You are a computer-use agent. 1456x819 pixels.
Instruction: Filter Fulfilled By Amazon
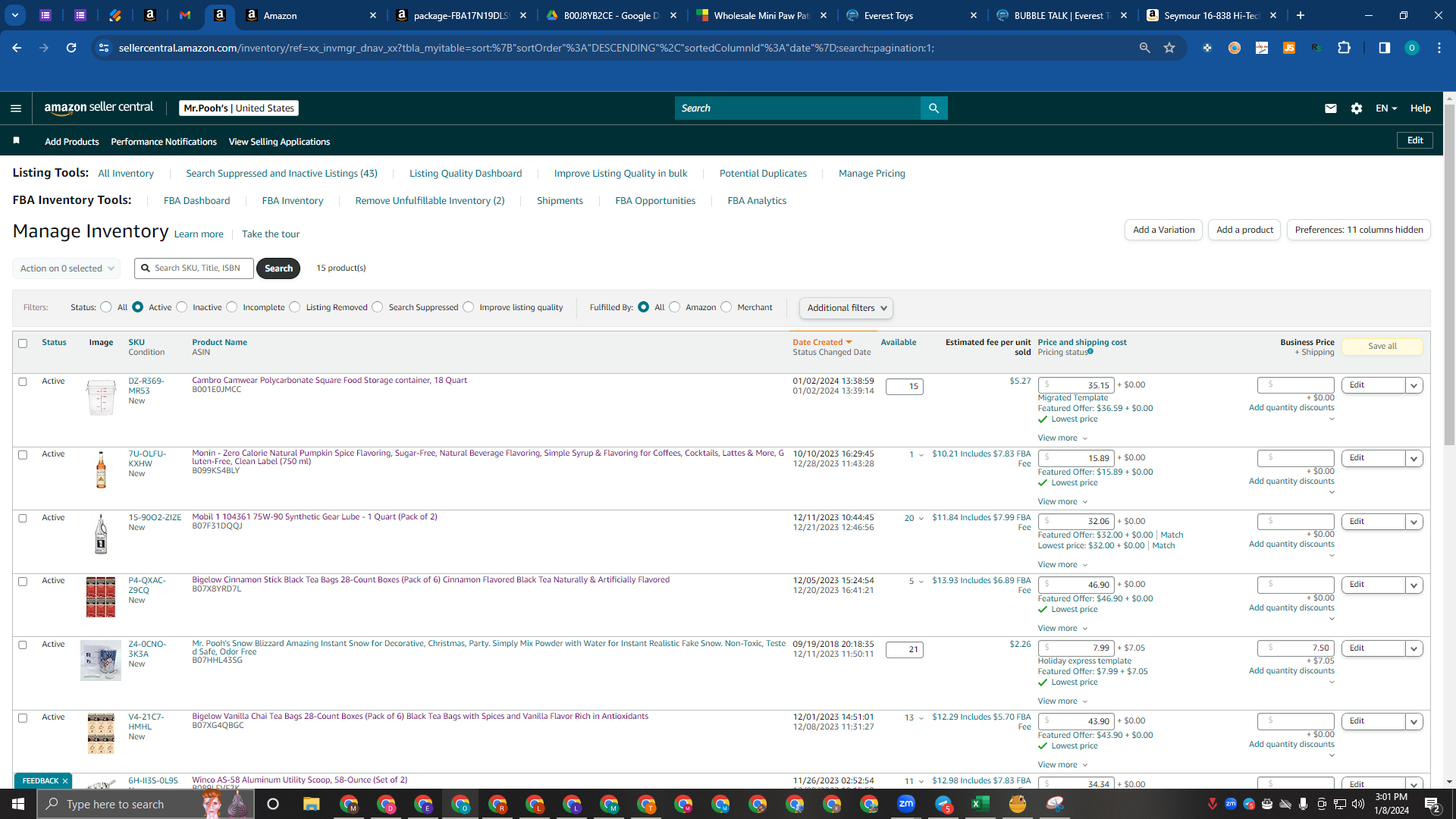(x=675, y=307)
